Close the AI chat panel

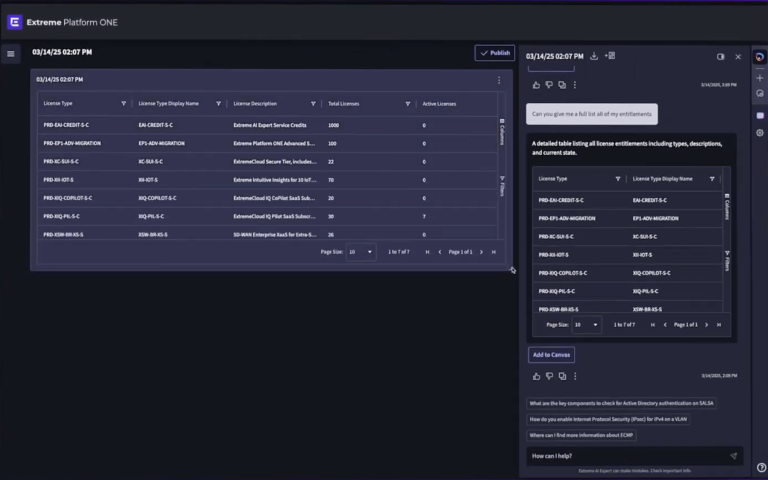(738, 57)
